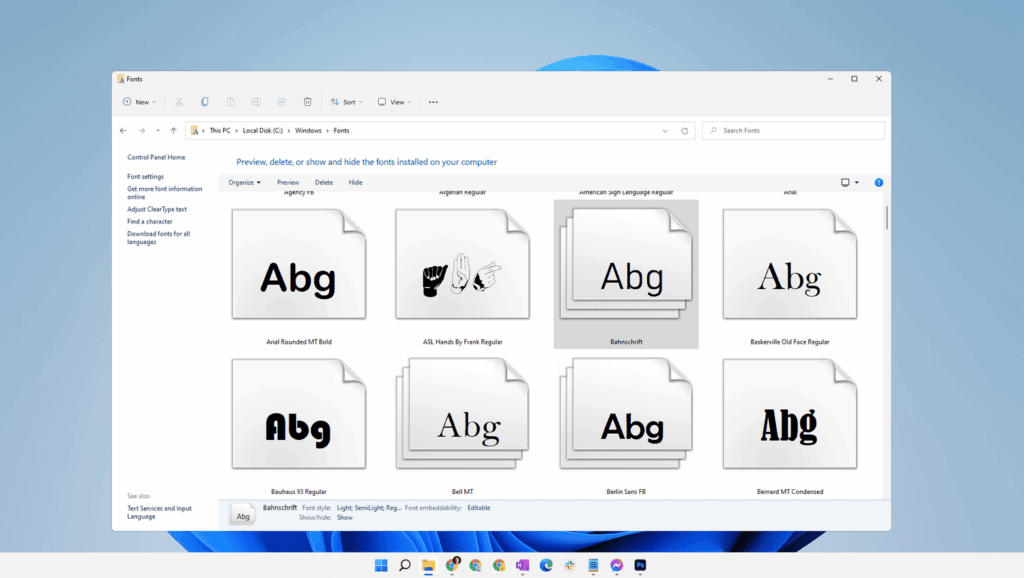Screen dimensions: 1024x578
Task: Open the See more (ellipsis) toolbar icon
Action: (433, 101)
